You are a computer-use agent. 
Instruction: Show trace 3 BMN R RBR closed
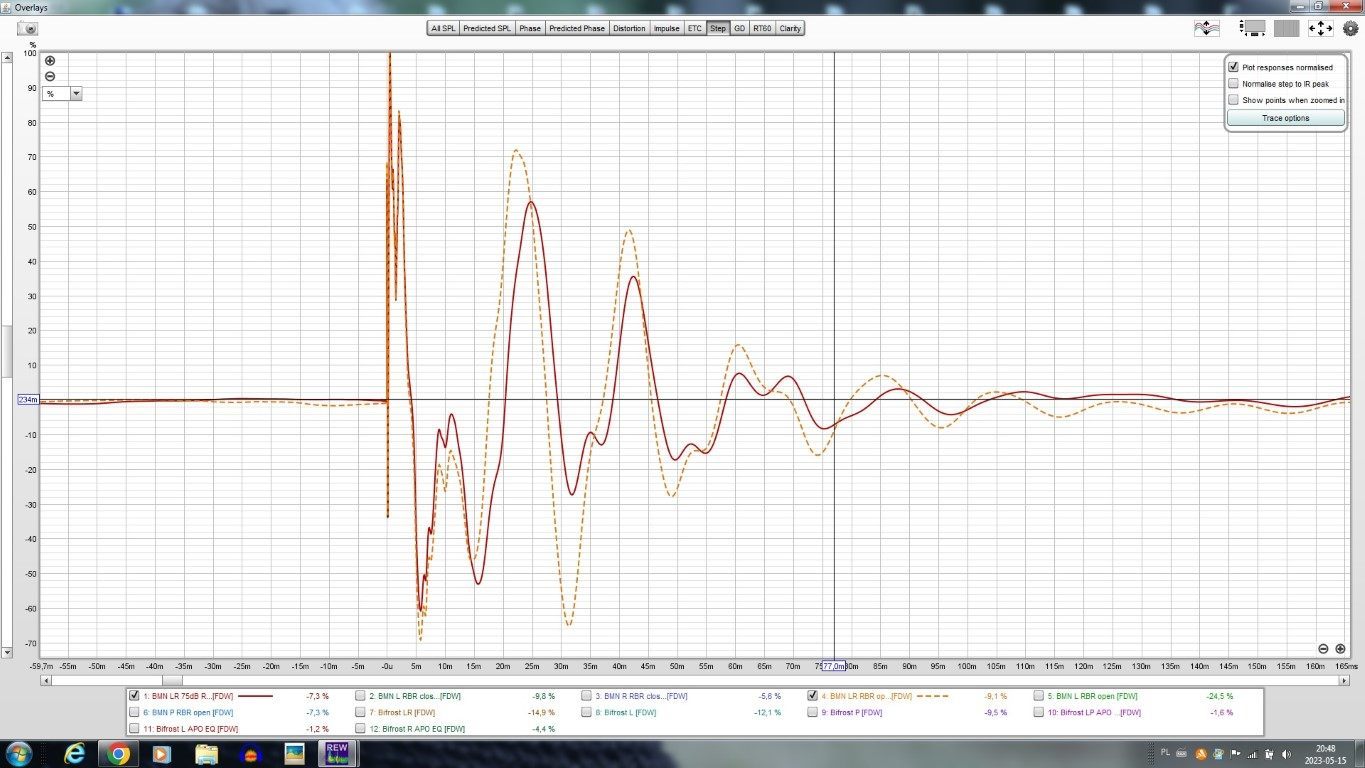(587, 695)
